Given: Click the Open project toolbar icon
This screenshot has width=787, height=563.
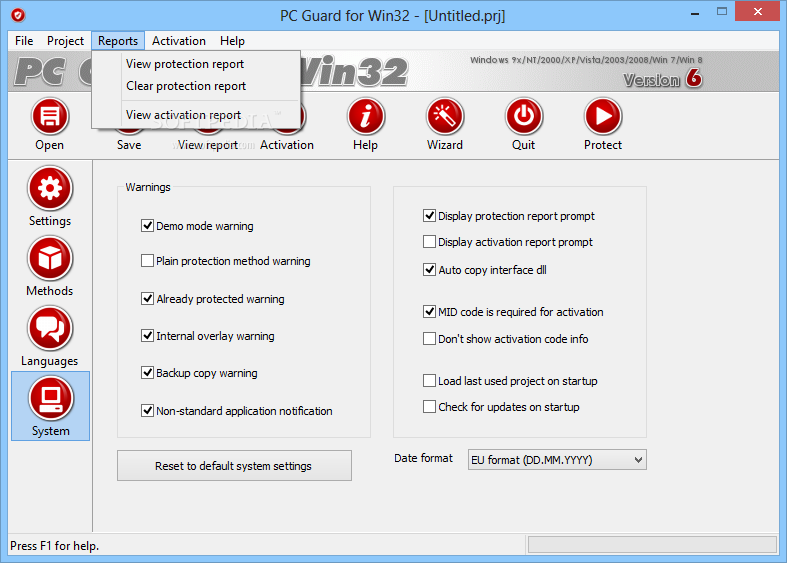Looking at the screenshot, I should (50, 116).
